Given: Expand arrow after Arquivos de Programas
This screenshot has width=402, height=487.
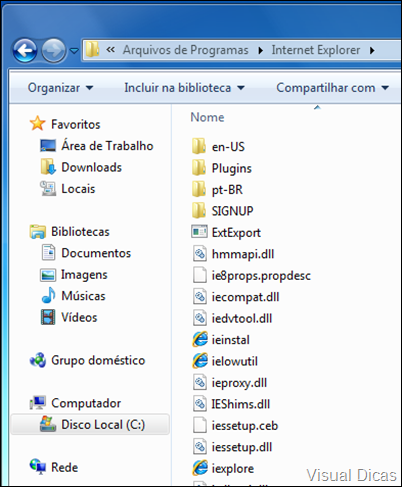Looking at the screenshot, I should click(x=261, y=51).
